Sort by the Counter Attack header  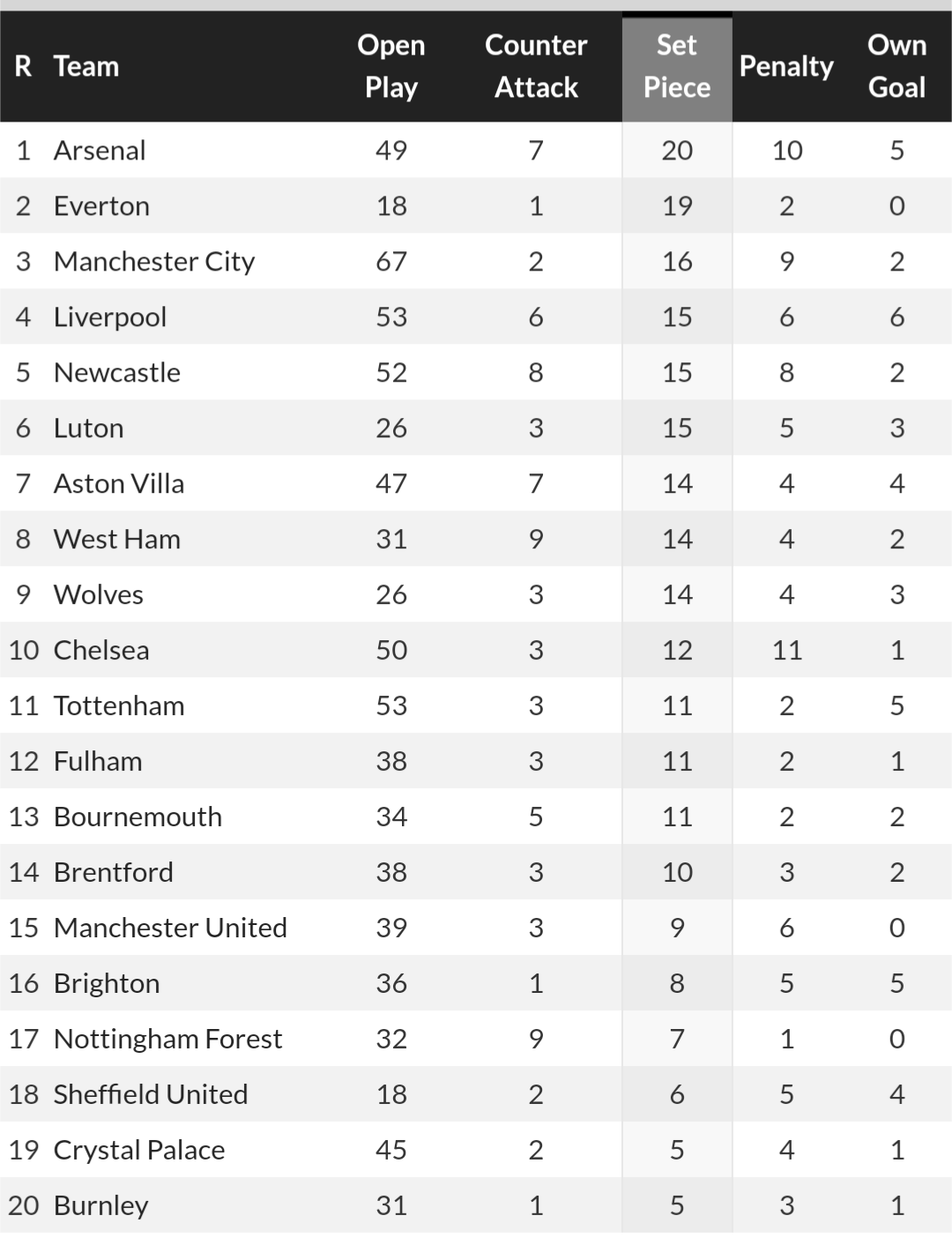536,66
